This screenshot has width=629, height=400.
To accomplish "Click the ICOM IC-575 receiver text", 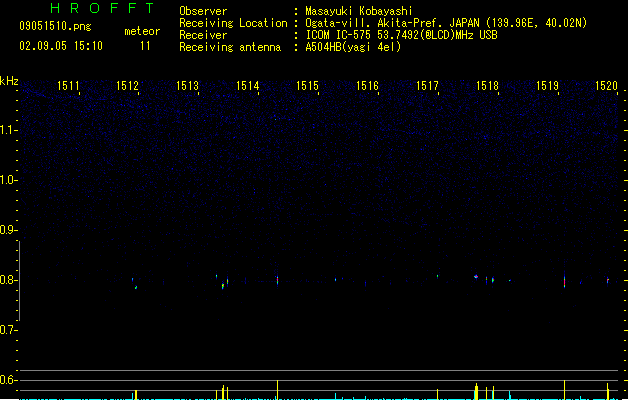I will [402, 35].
